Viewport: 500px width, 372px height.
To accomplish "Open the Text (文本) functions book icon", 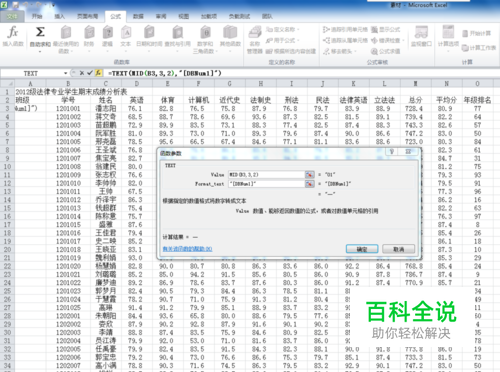I will point(126,33).
